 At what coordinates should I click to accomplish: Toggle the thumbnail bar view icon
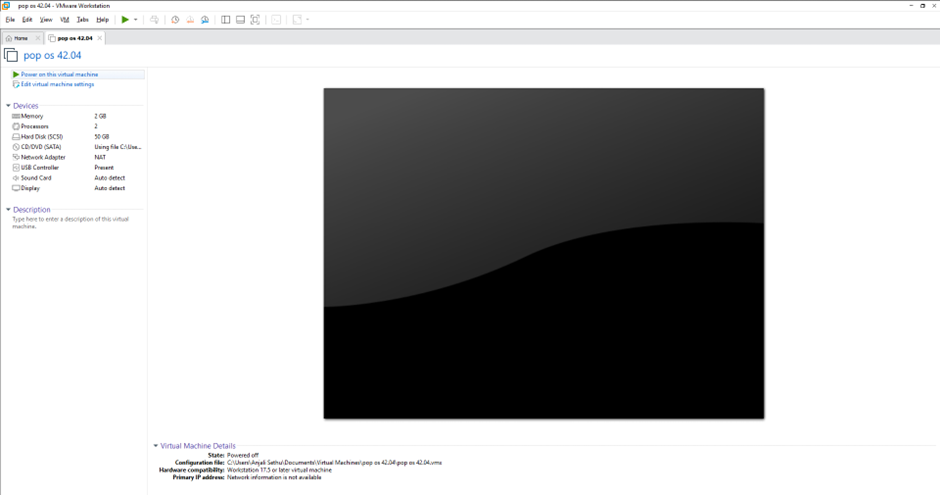(240, 19)
